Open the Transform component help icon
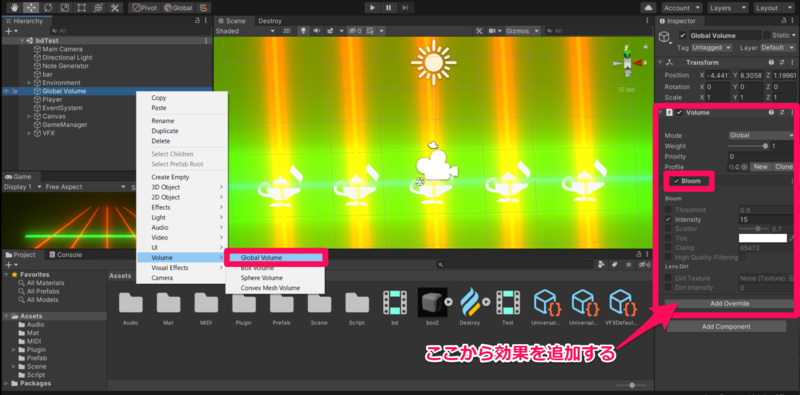The width and height of the screenshot is (800, 395). 771,62
